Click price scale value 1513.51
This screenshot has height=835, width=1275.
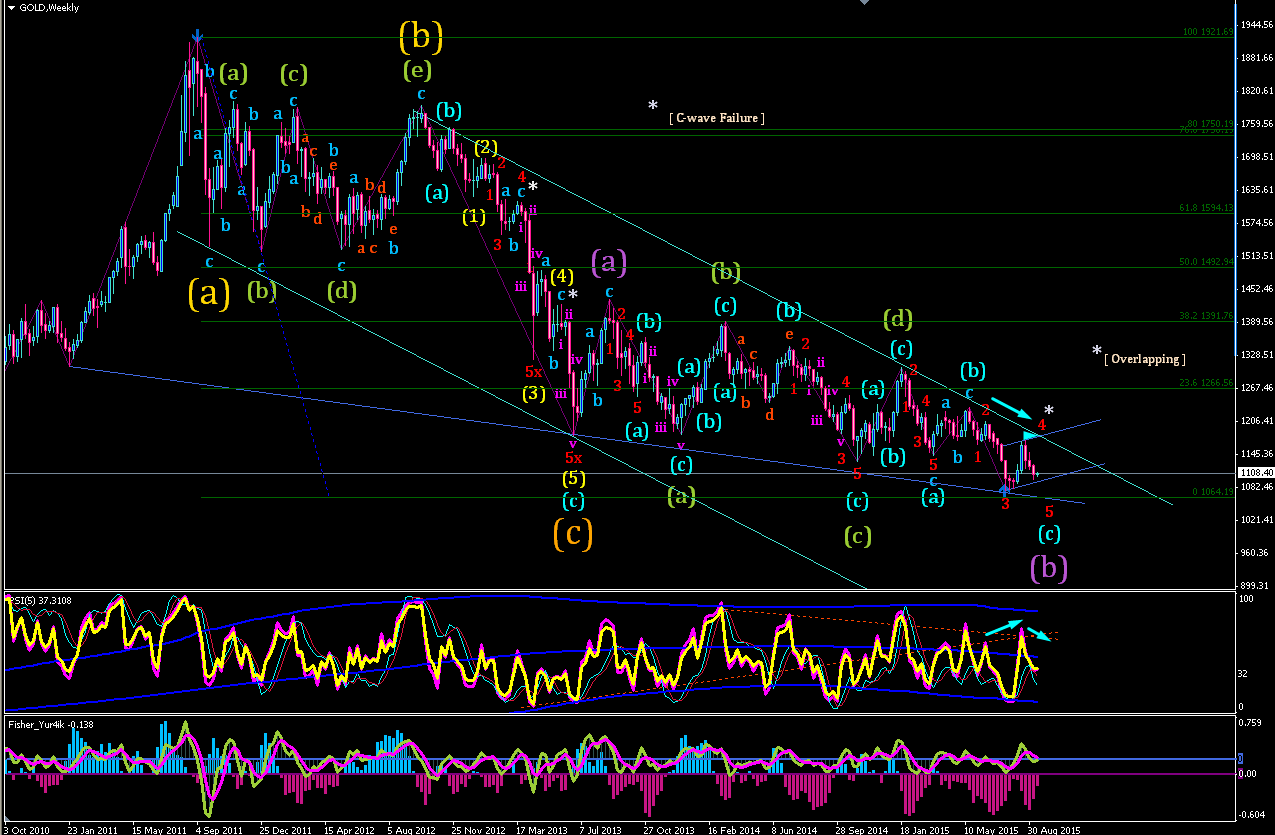[1255, 256]
